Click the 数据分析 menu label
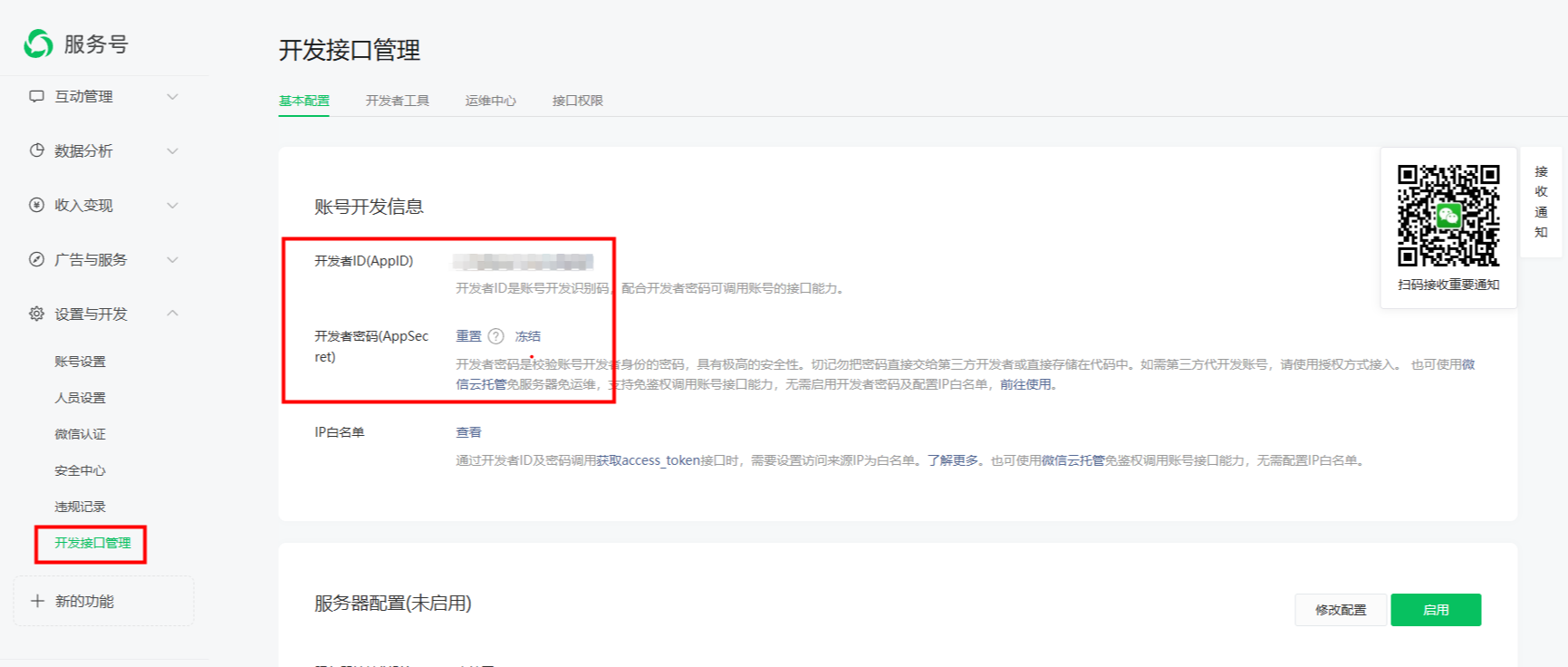1568x667 pixels. click(83, 150)
